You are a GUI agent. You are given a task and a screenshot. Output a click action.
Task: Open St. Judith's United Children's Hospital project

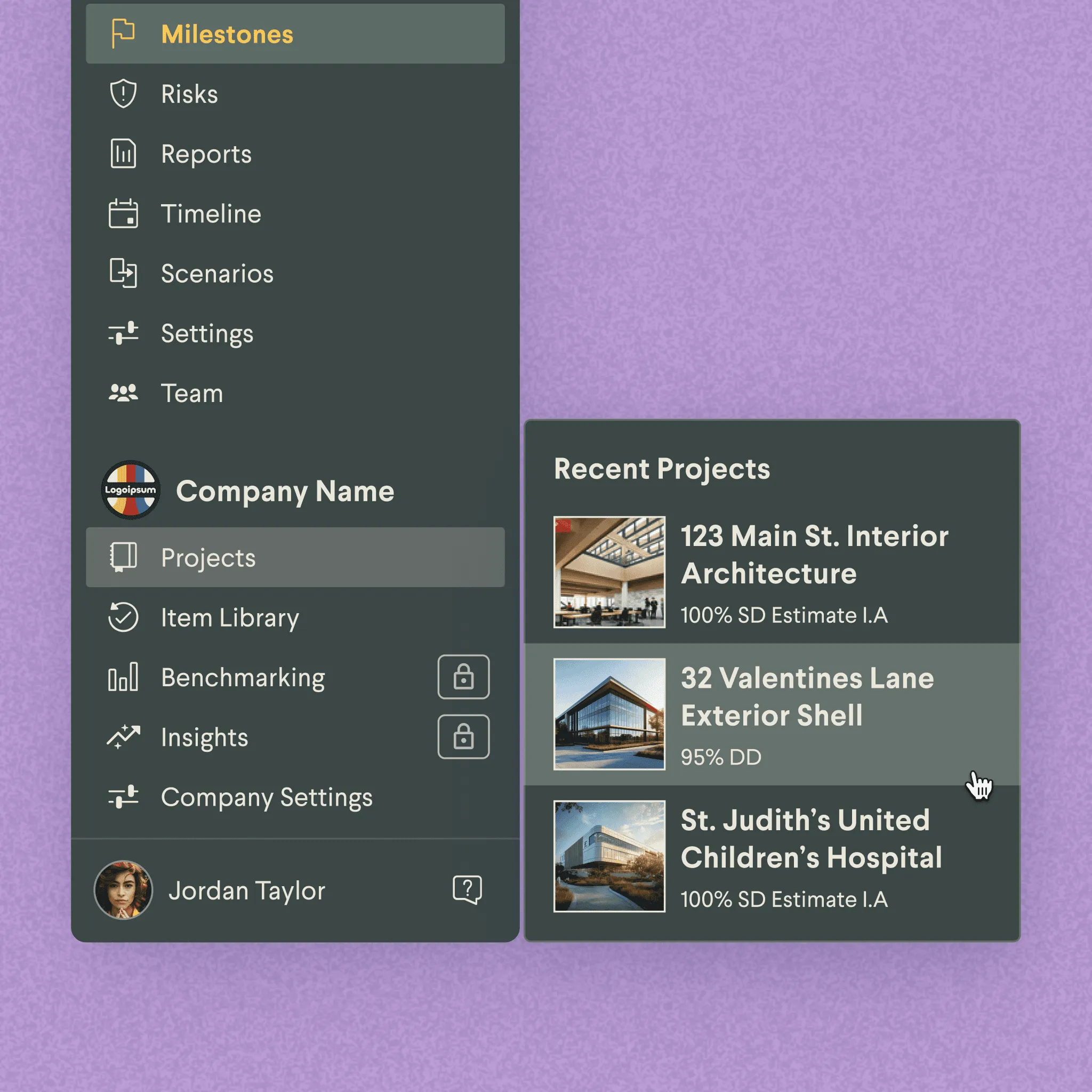(x=811, y=839)
